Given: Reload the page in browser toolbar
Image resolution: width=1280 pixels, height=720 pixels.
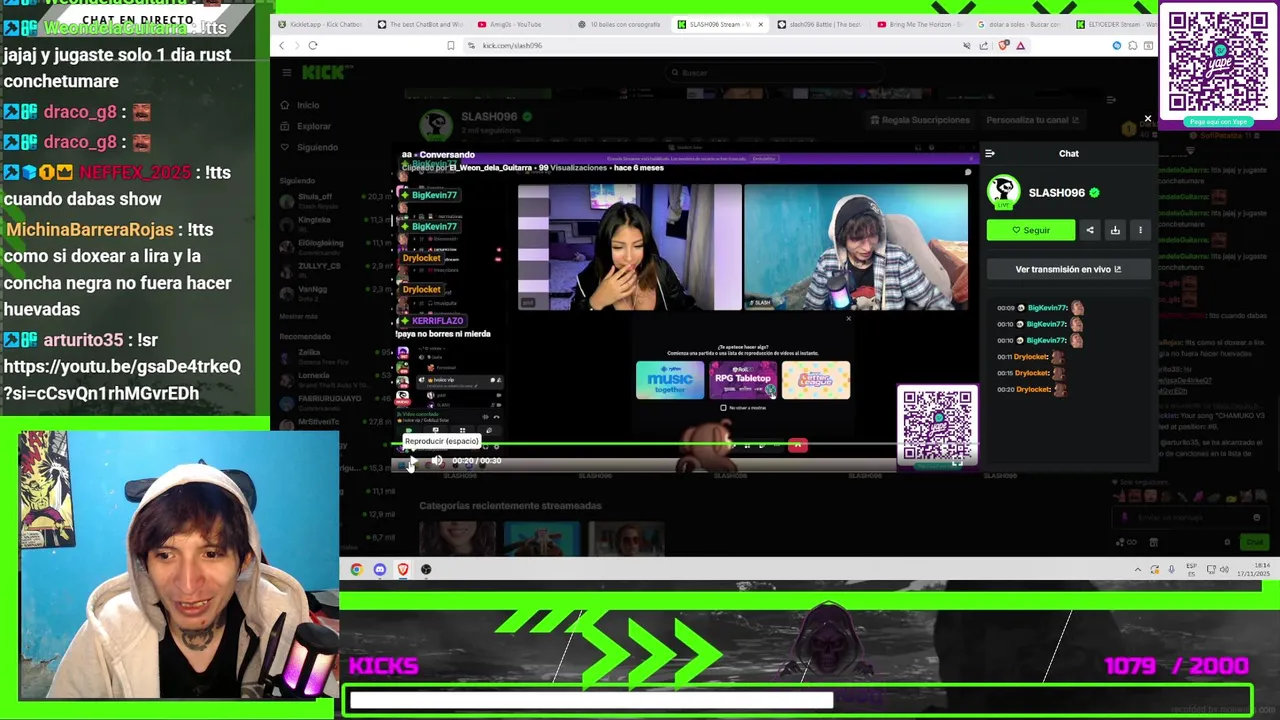Looking at the screenshot, I should (313, 45).
